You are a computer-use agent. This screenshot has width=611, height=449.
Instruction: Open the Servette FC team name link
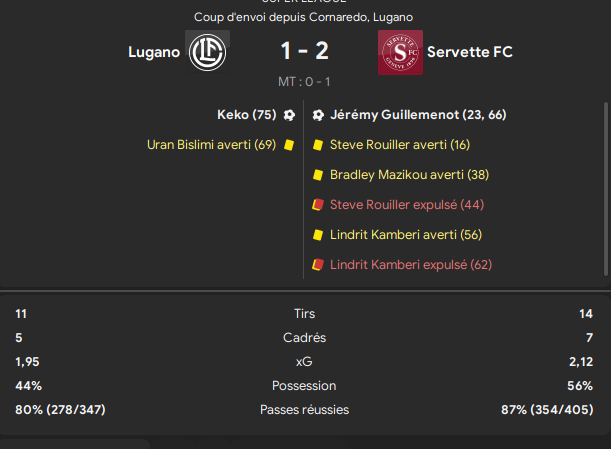[x=469, y=51]
